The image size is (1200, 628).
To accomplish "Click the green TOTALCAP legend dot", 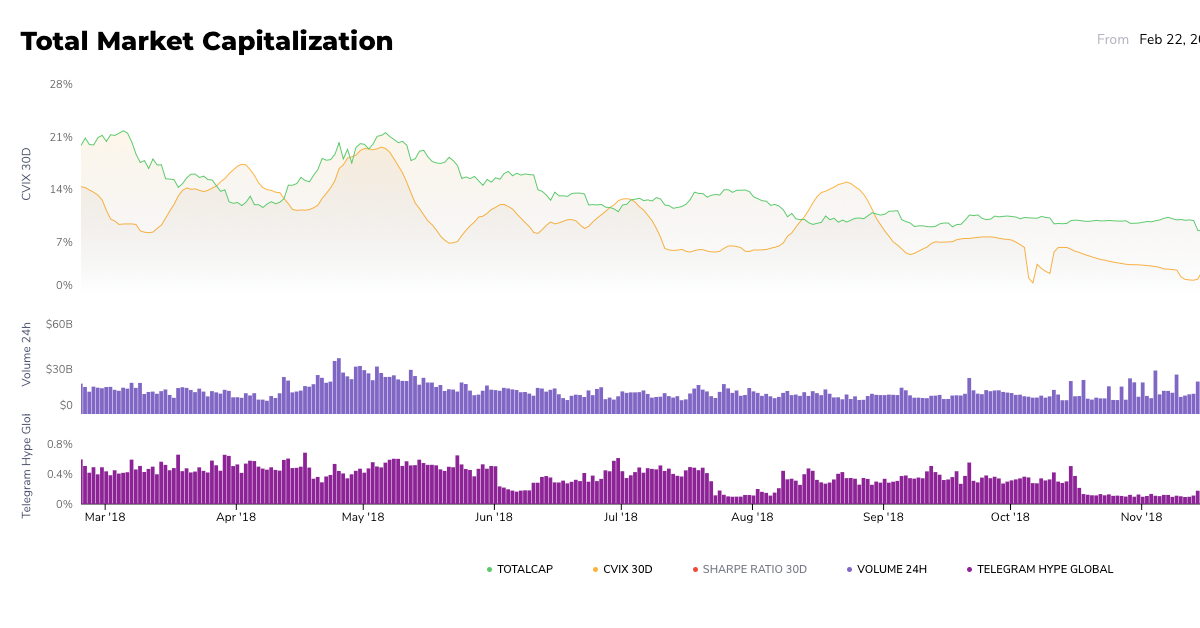I will pos(489,570).
